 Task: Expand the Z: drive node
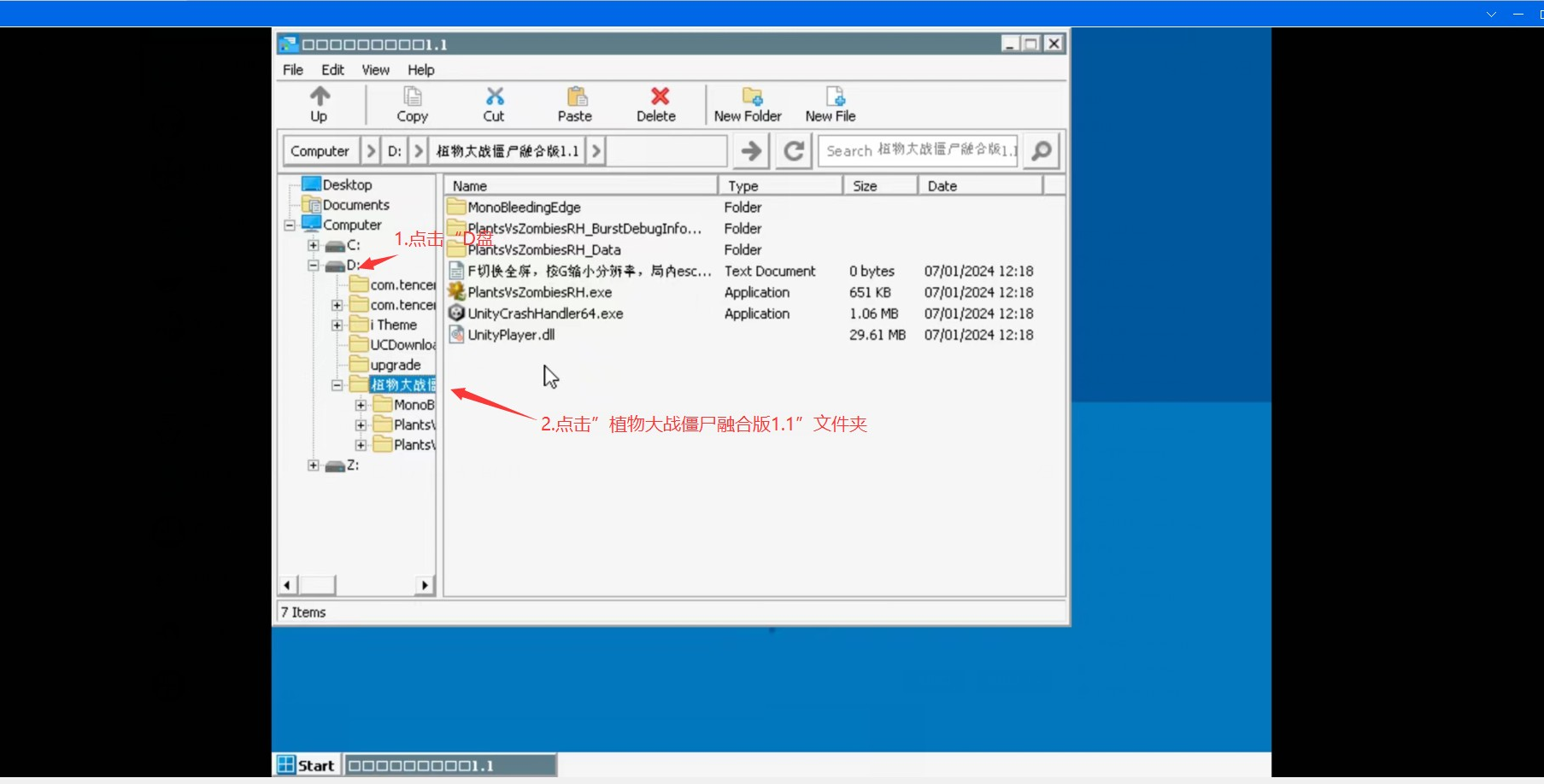coord(314,465)
